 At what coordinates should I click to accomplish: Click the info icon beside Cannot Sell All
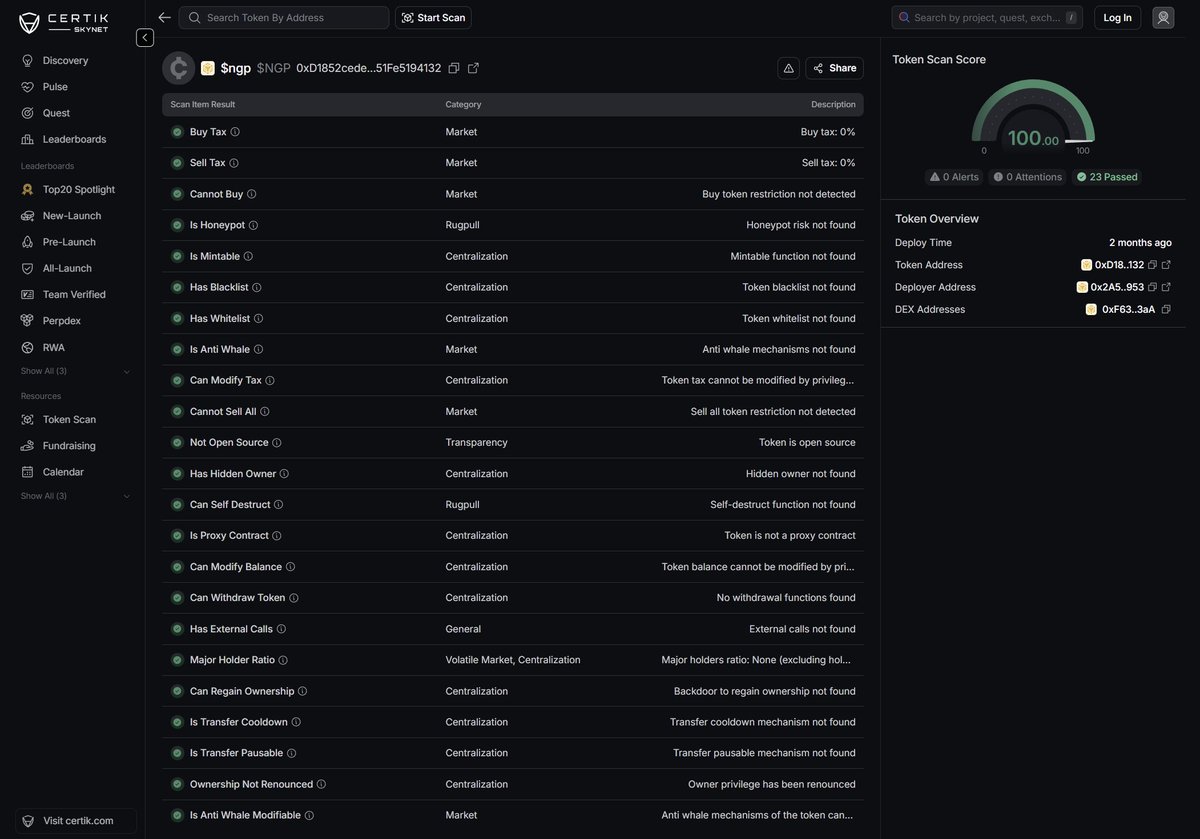coord(264,411)
